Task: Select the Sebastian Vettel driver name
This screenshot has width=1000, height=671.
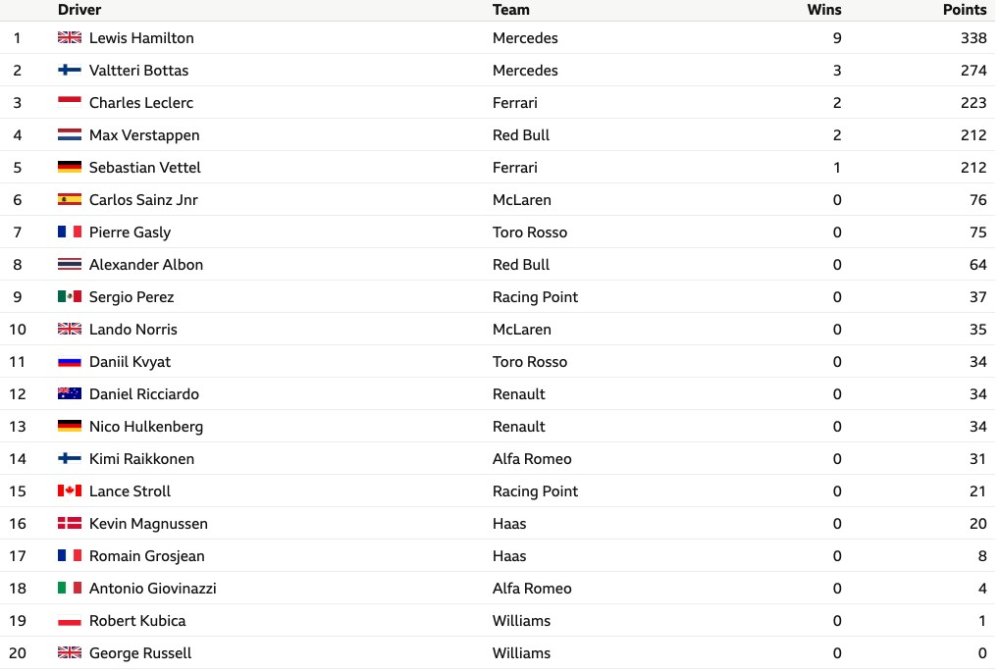Action: [145, 167]
